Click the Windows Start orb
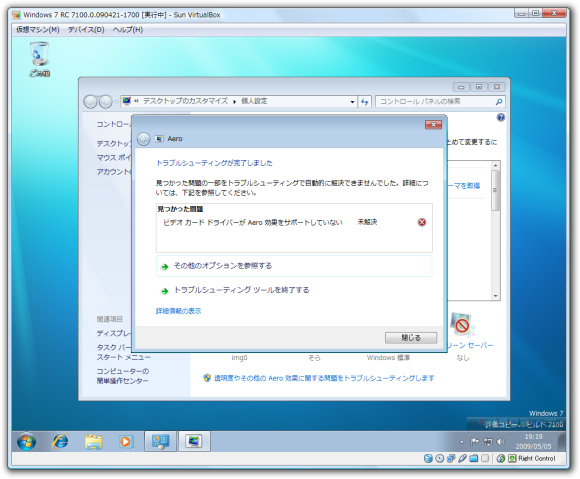Screen dimensions: 580x479 click(26, 442)
